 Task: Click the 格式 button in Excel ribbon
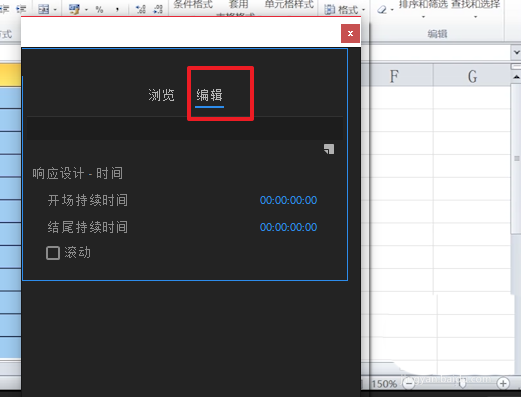342,10
